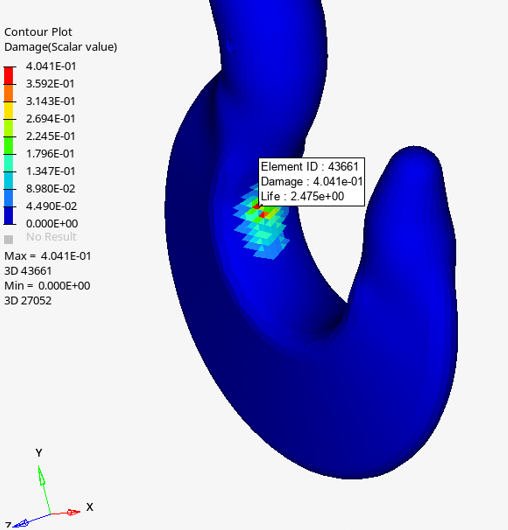Viewport: 508px width, 530px height.
Task: Select the 3D 27052 minimum entity label
Action: click(x=28, y=301)
